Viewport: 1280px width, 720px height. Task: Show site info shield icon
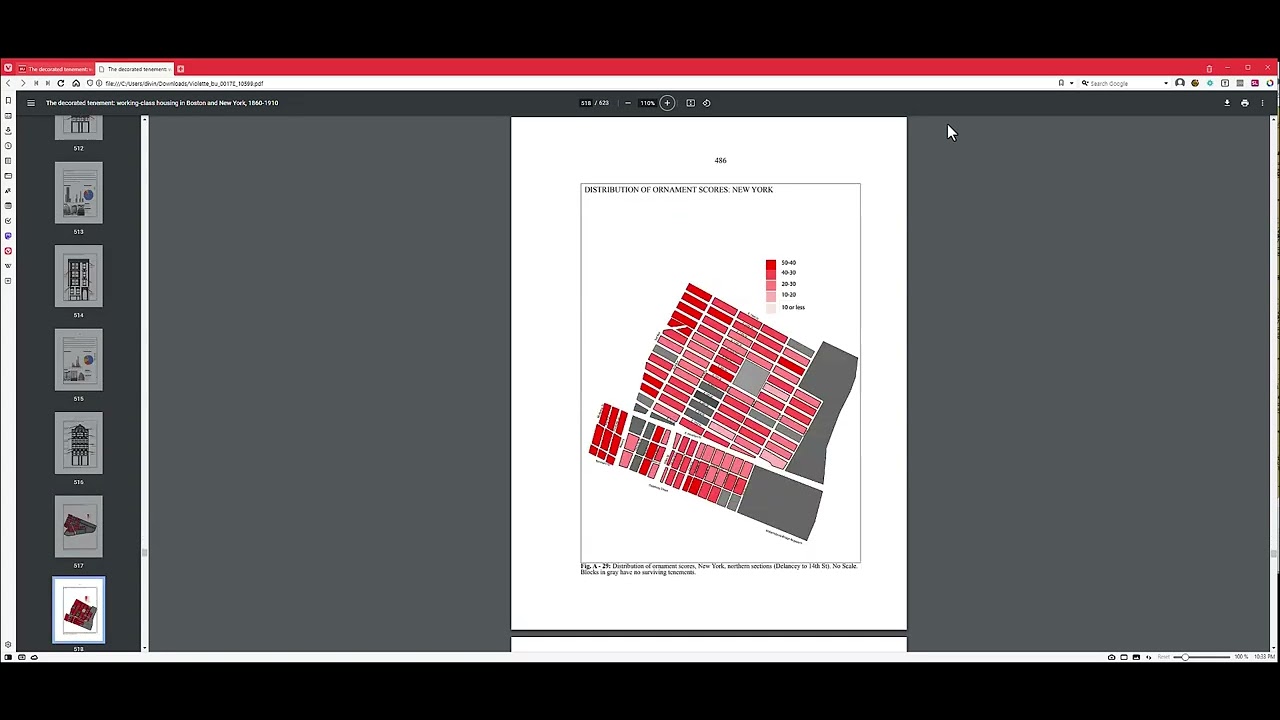pos(89,83)
